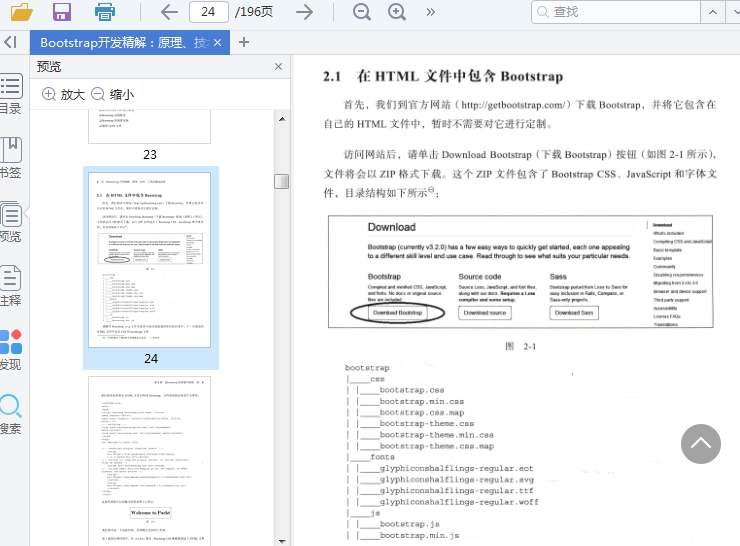Click the 2.1 section heading text
Image resolution: width=740 pixels, height=546 pixels.
[443, 76]
